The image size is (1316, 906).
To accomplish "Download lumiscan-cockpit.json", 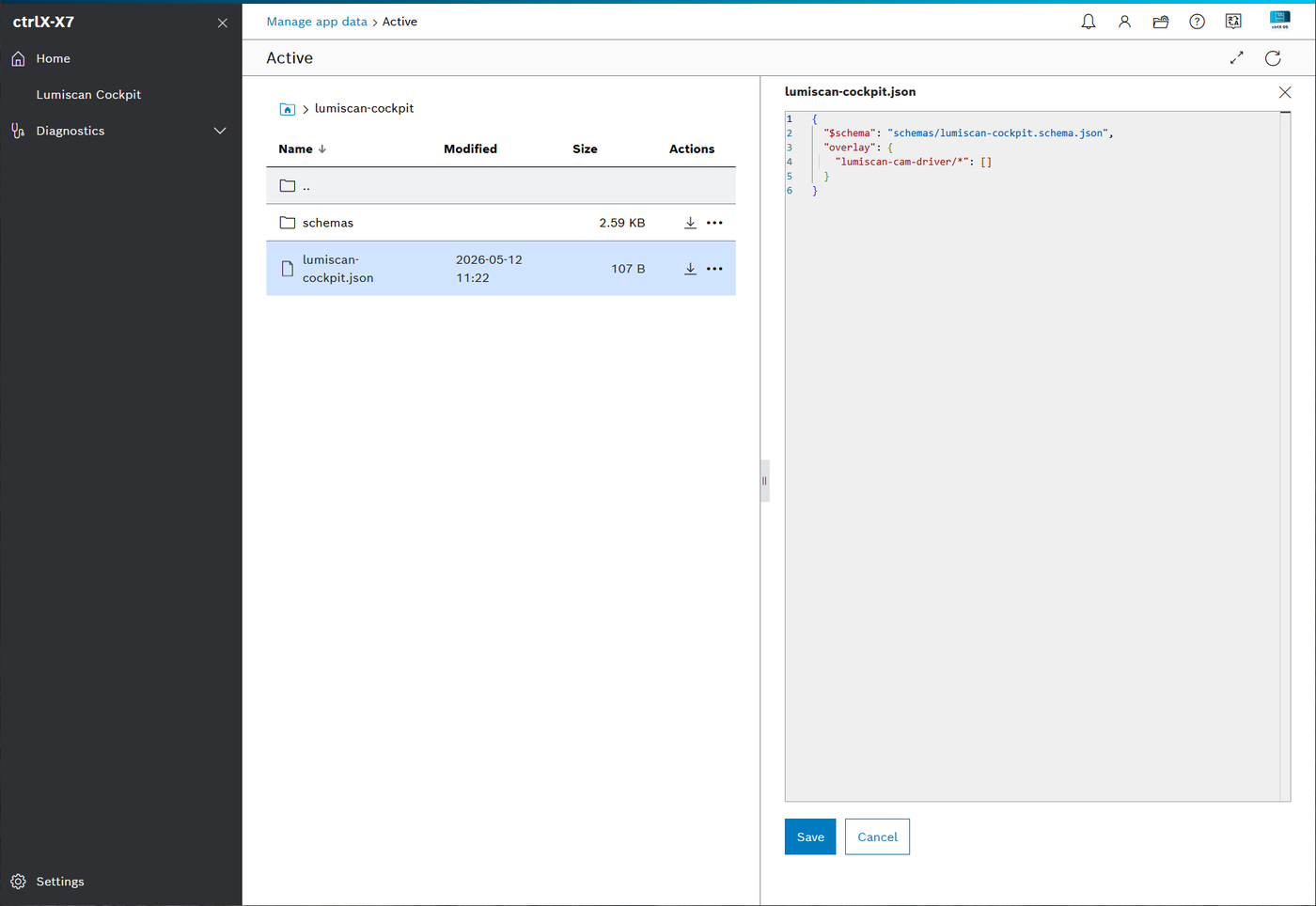I will point(690,269).
